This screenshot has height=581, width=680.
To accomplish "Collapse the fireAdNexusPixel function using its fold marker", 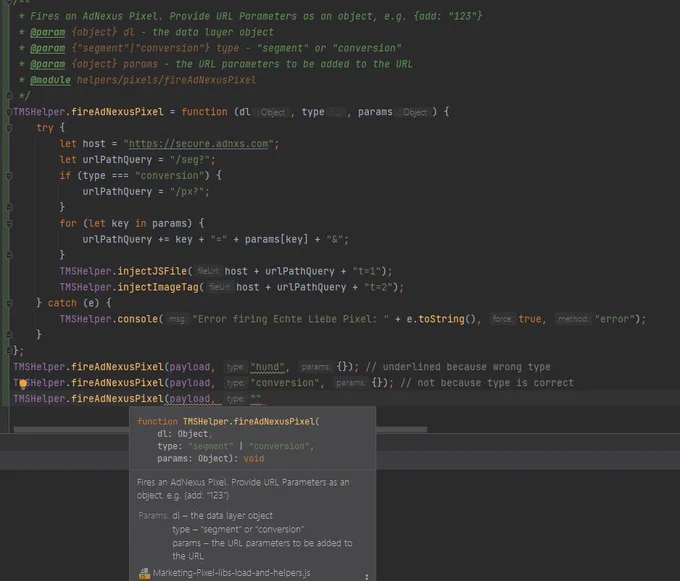I will pyautogui.click(x=9, y=112).
